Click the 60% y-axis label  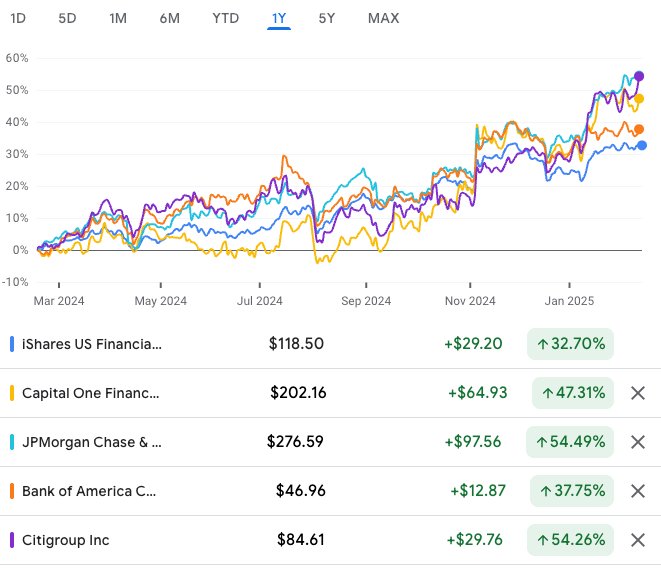click(x=17, y=58)
